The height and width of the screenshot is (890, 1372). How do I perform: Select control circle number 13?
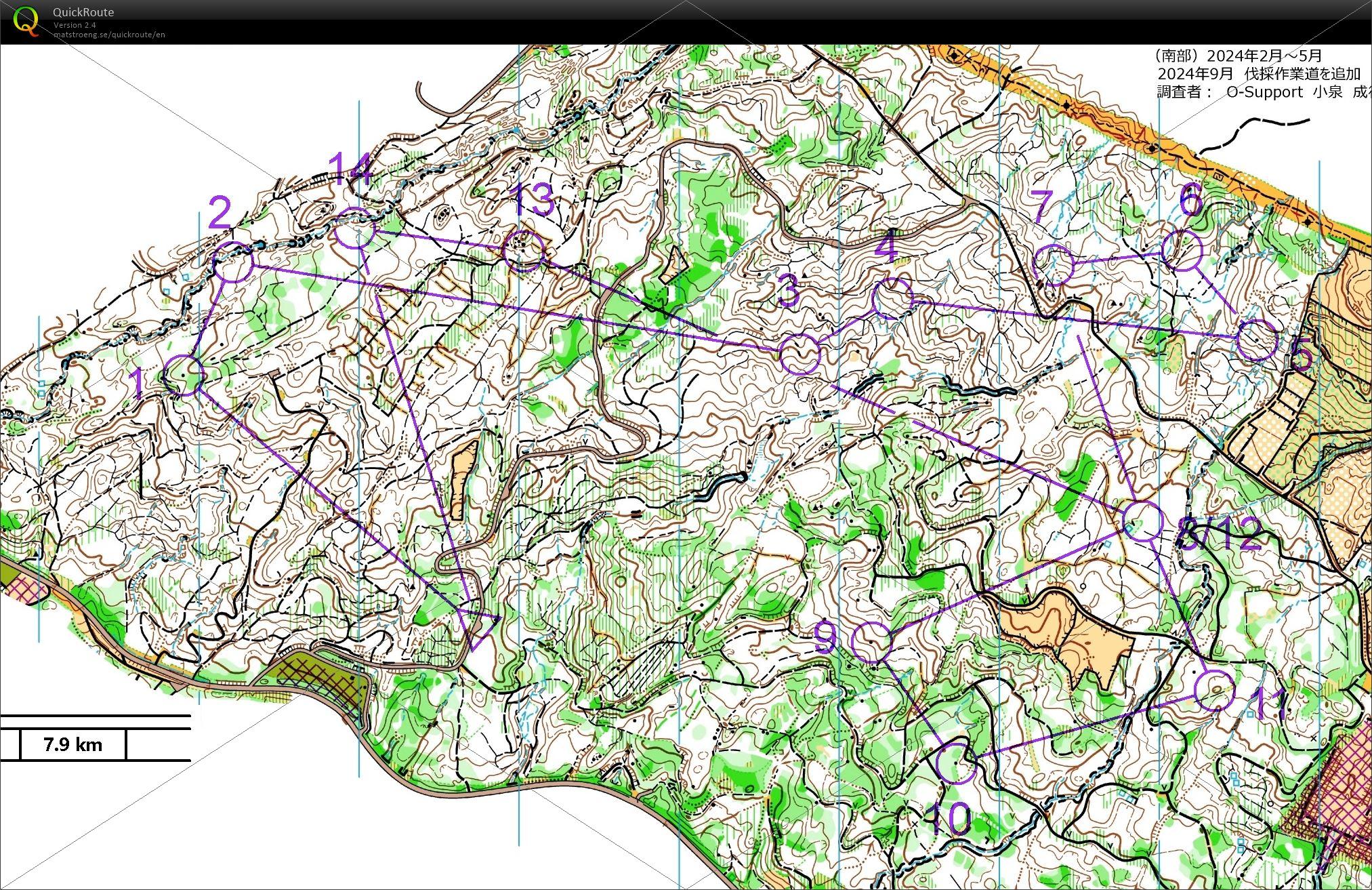[524, 250]
